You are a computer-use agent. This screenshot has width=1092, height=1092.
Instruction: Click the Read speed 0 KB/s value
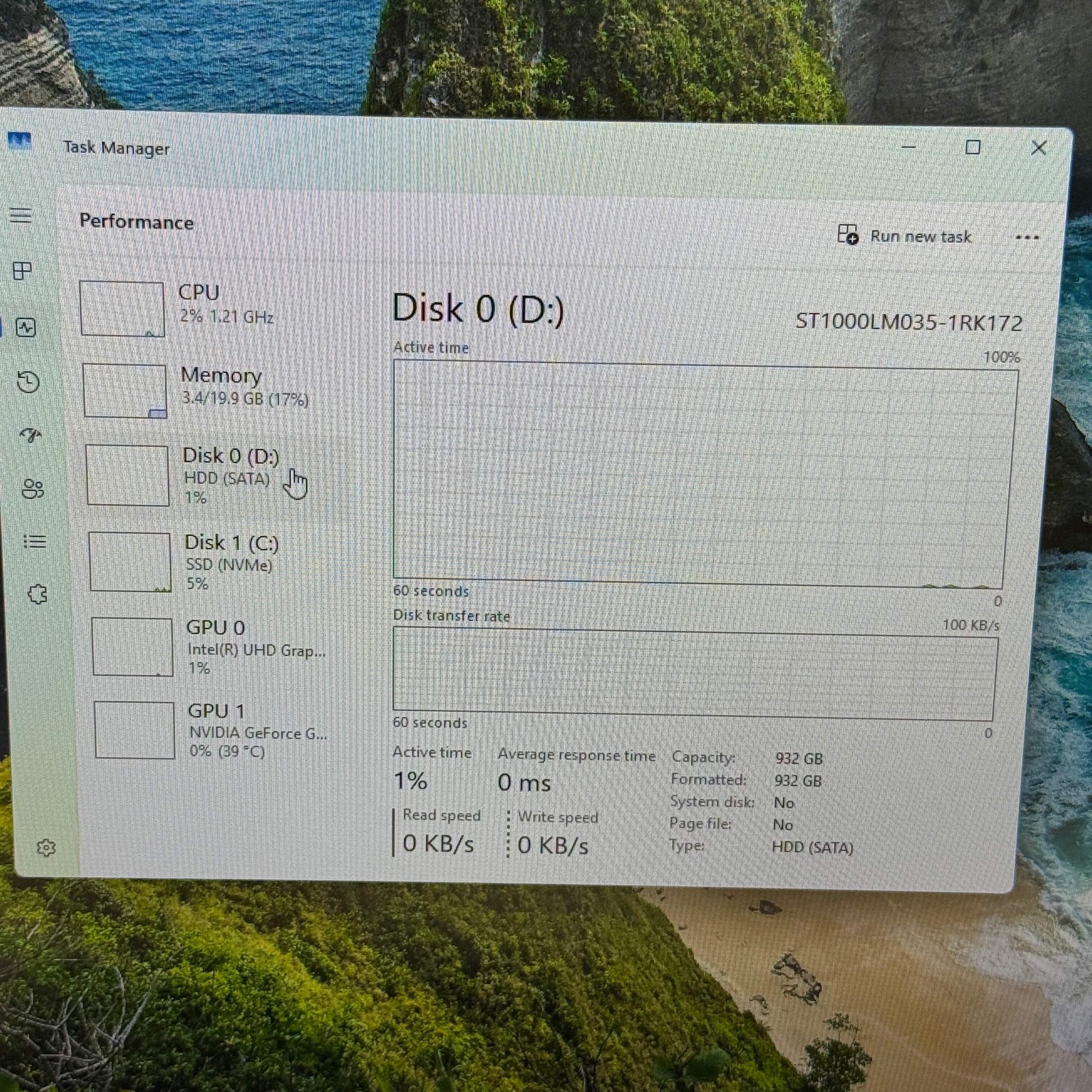tap(438, 844)
